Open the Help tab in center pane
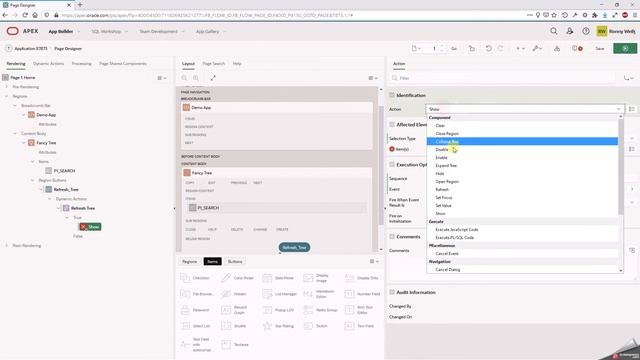Image resolution: width=640 pixels, height=360 pixels. [x=237, y=64]
